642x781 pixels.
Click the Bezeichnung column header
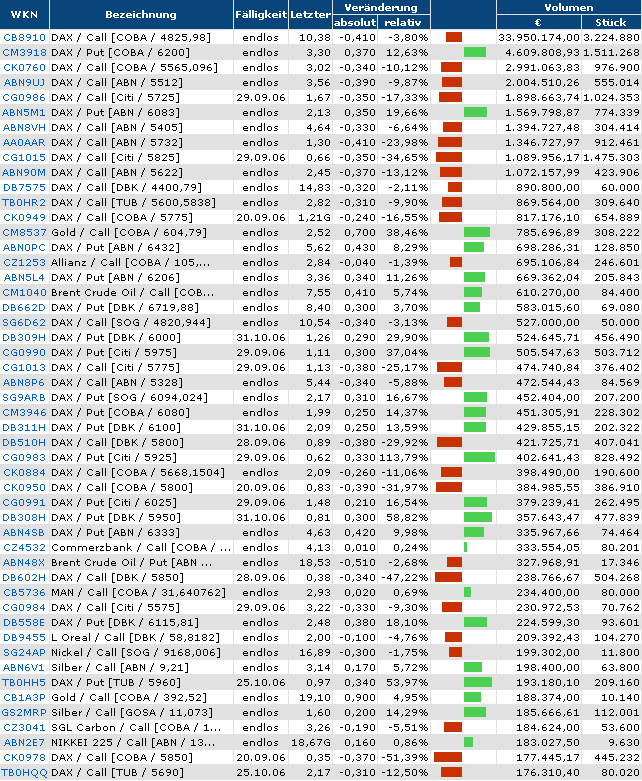[x=141, y=14]
